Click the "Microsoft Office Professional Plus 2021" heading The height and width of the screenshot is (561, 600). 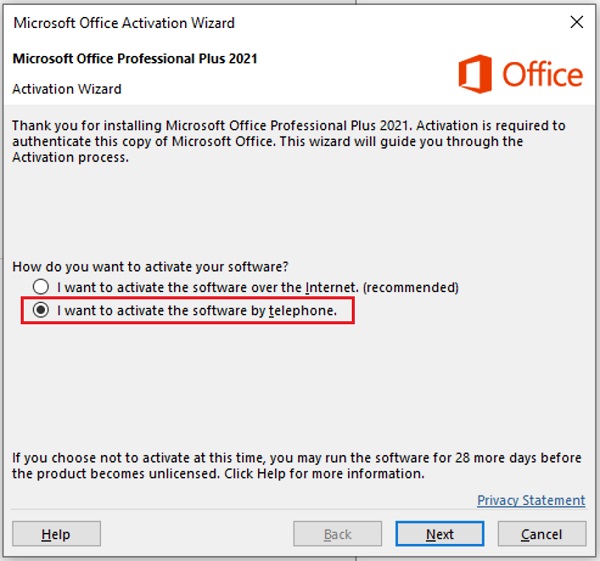[135, 59]
